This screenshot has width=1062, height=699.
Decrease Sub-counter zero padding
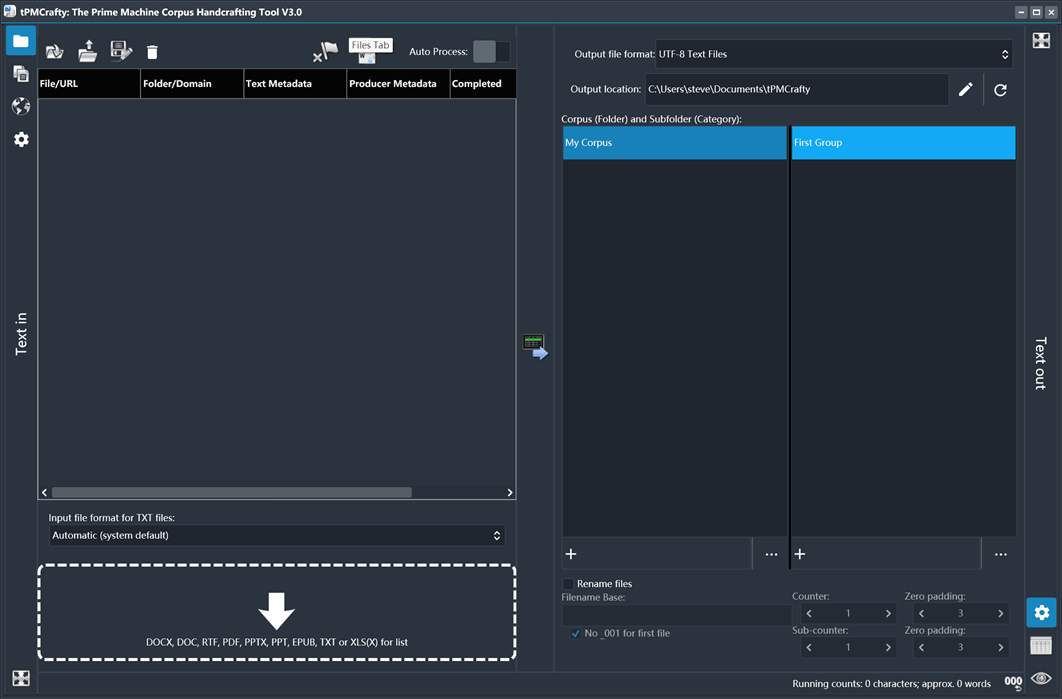point(921,648)
